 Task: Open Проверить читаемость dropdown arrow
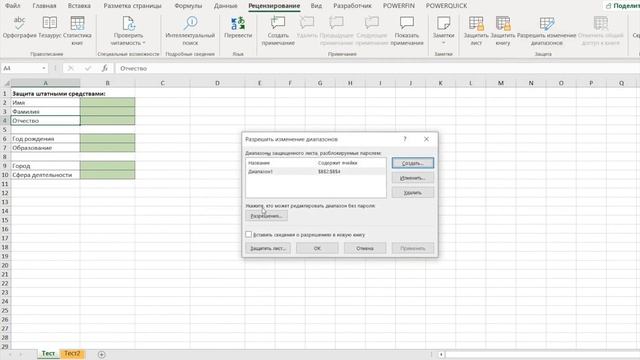point(144,43)
